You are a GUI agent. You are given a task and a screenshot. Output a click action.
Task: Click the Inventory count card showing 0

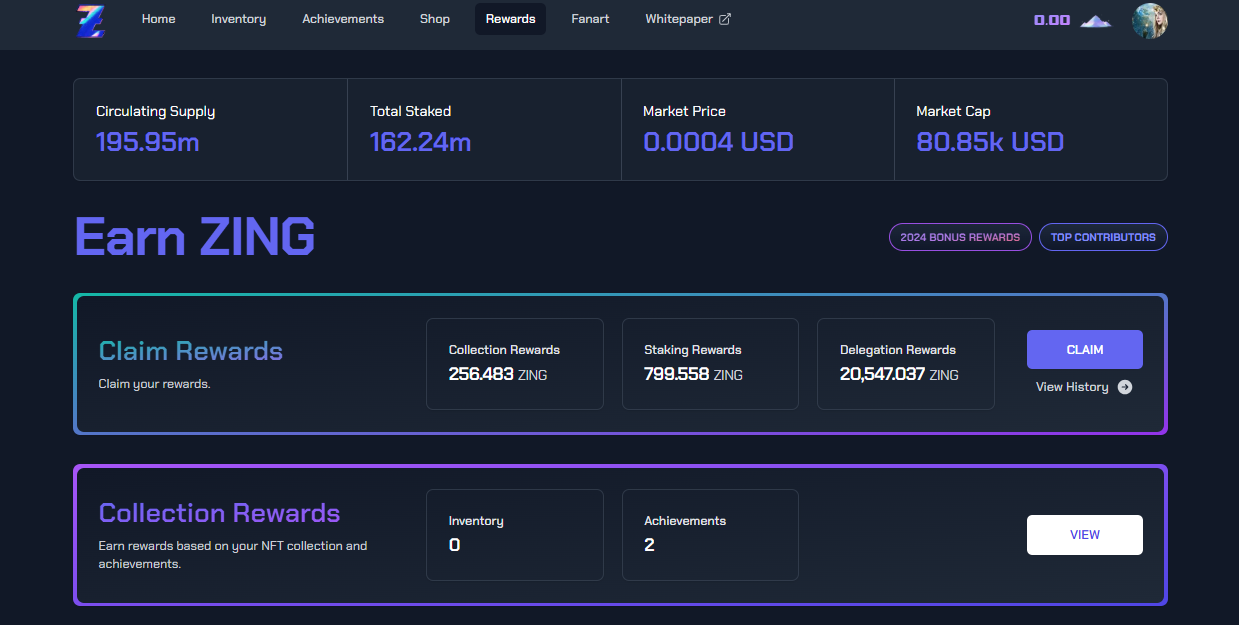click(x=515, y=535)
